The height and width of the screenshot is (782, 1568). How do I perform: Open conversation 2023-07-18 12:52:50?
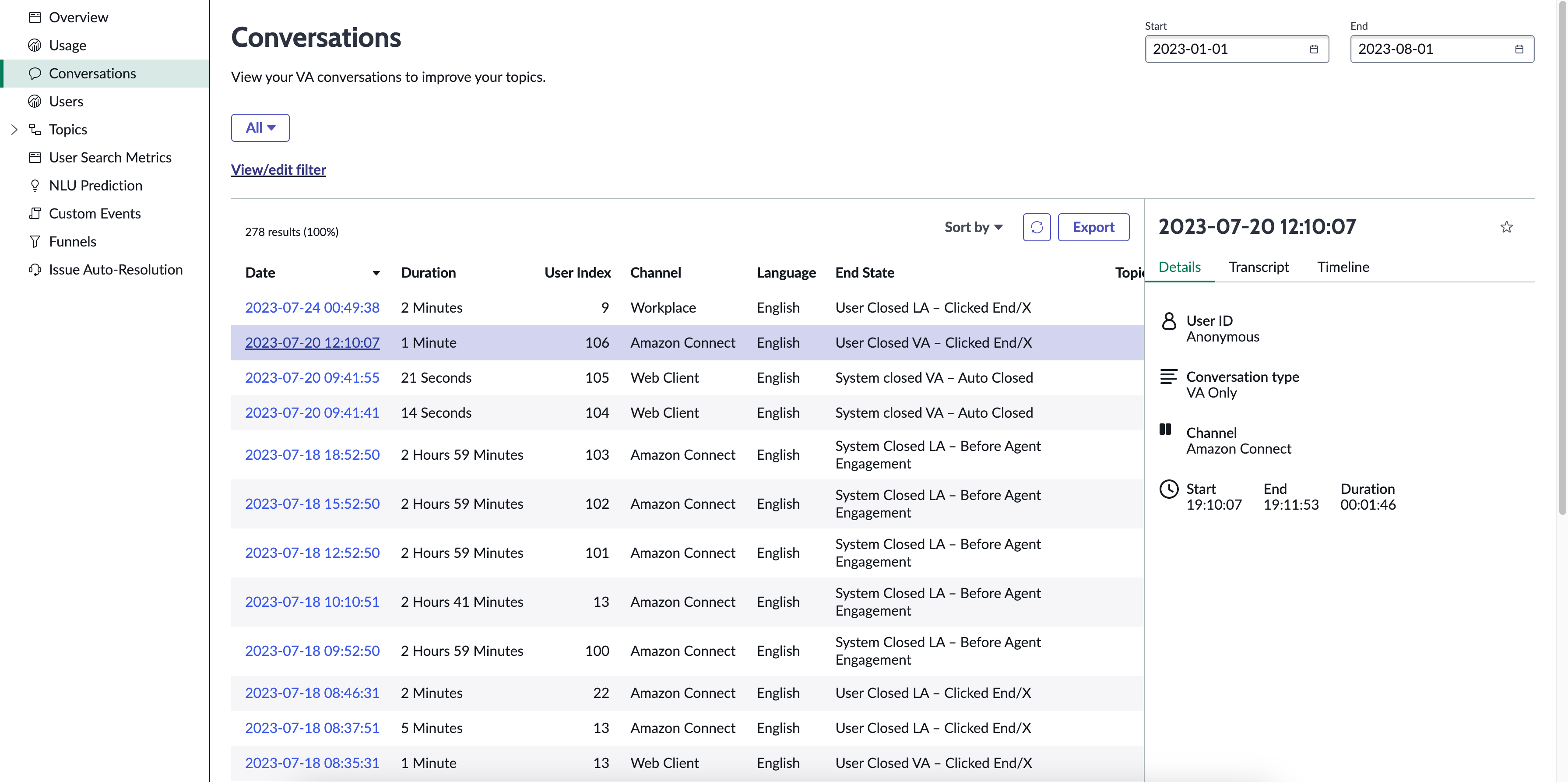tap(312, 553)
